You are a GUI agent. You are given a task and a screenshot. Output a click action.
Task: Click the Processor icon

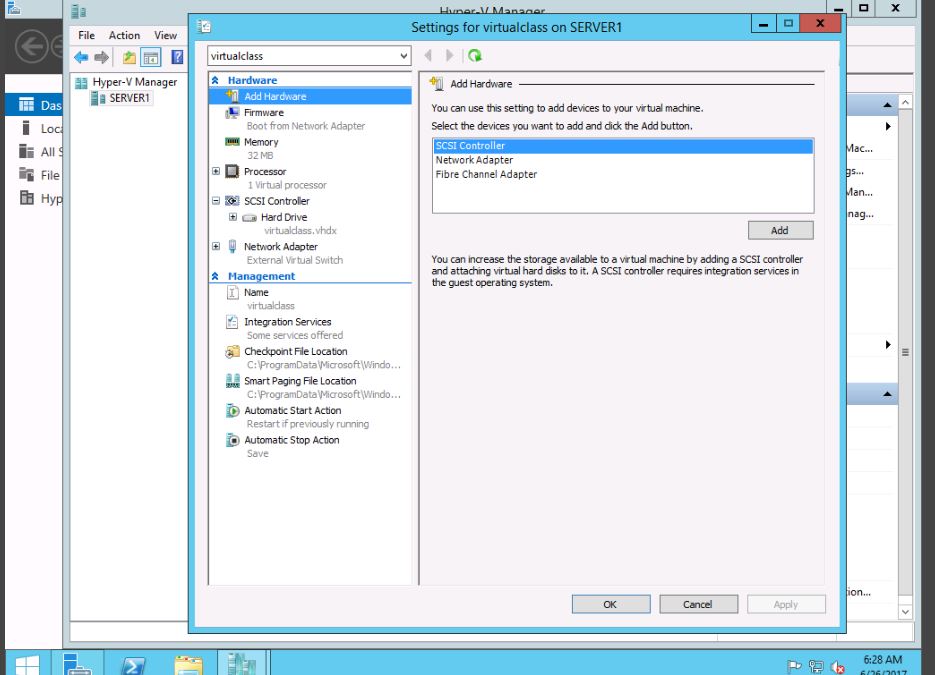pyautogui.click(x=232, y=172)
